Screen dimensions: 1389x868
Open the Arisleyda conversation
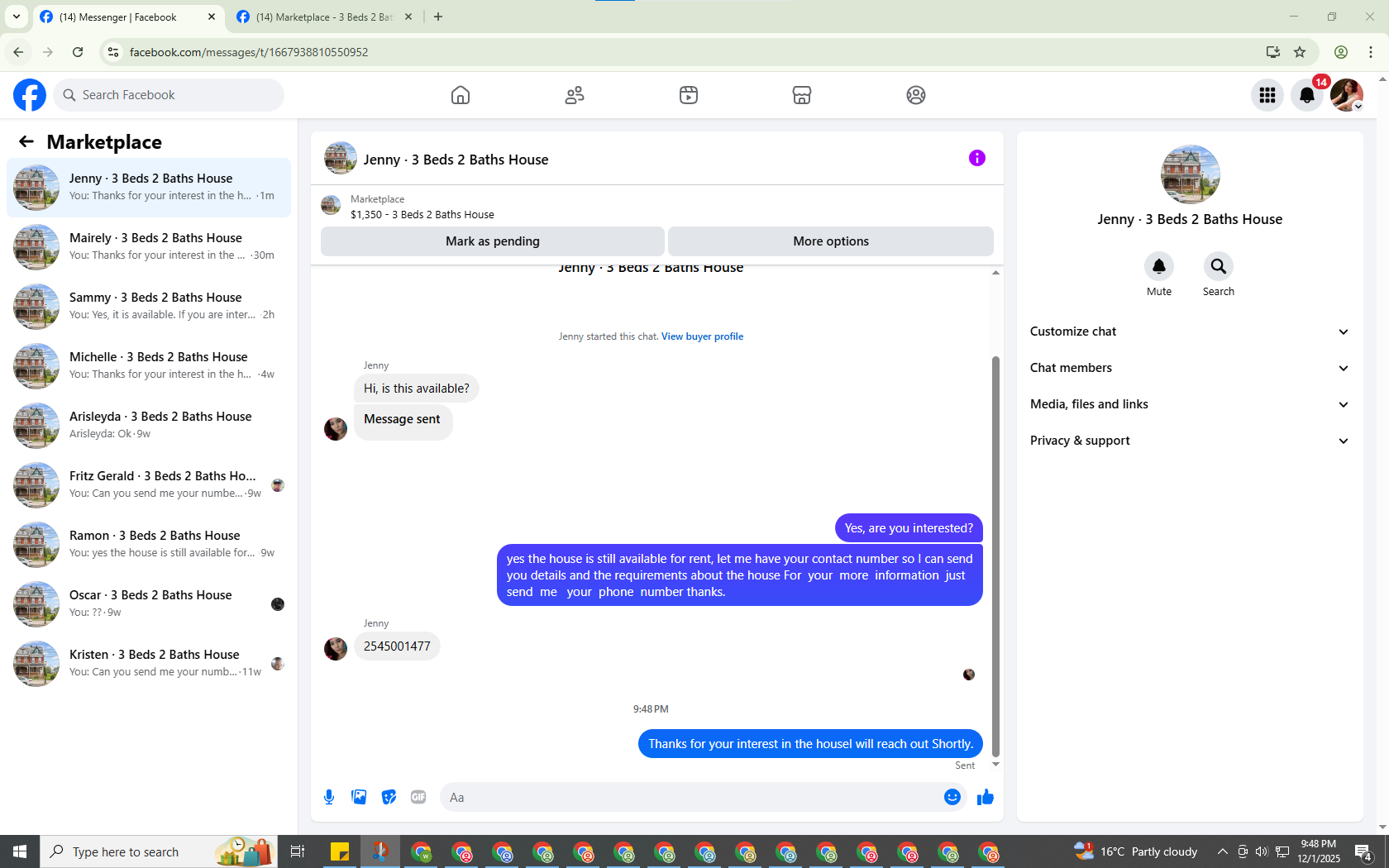click(x=149, y=426)
